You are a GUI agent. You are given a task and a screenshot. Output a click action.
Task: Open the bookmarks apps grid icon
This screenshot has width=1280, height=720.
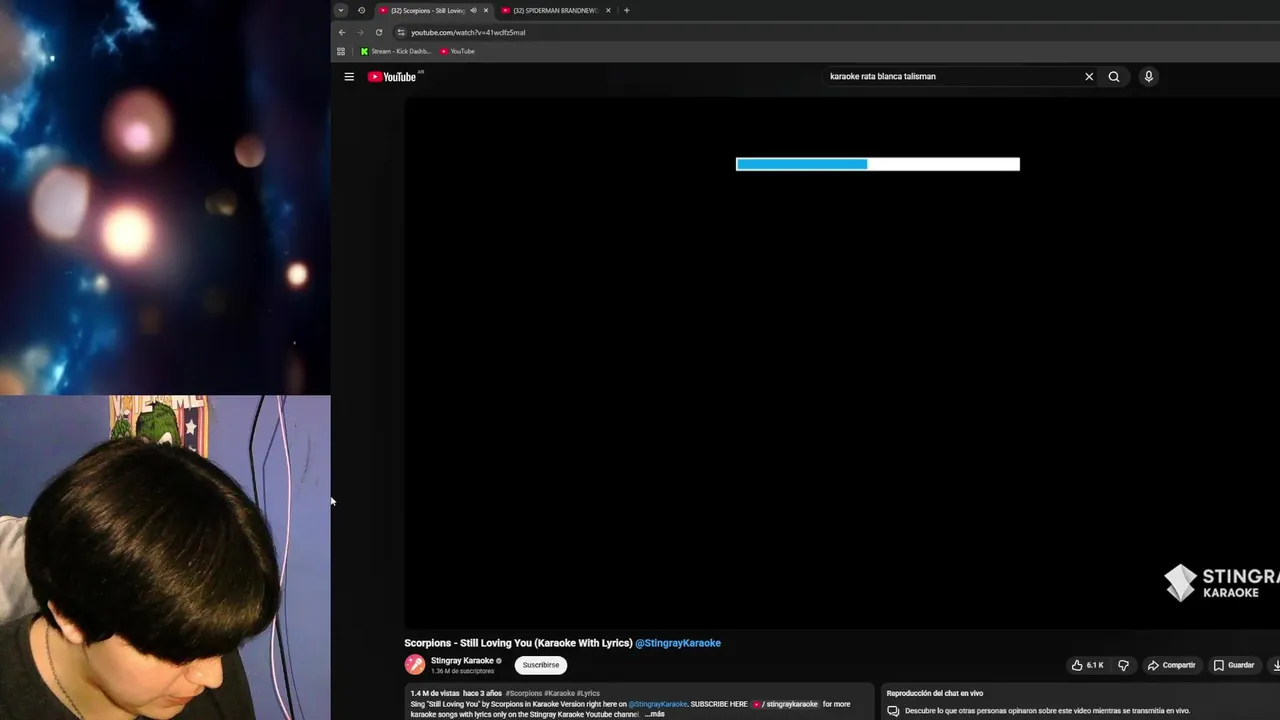(x=341, y=51)
